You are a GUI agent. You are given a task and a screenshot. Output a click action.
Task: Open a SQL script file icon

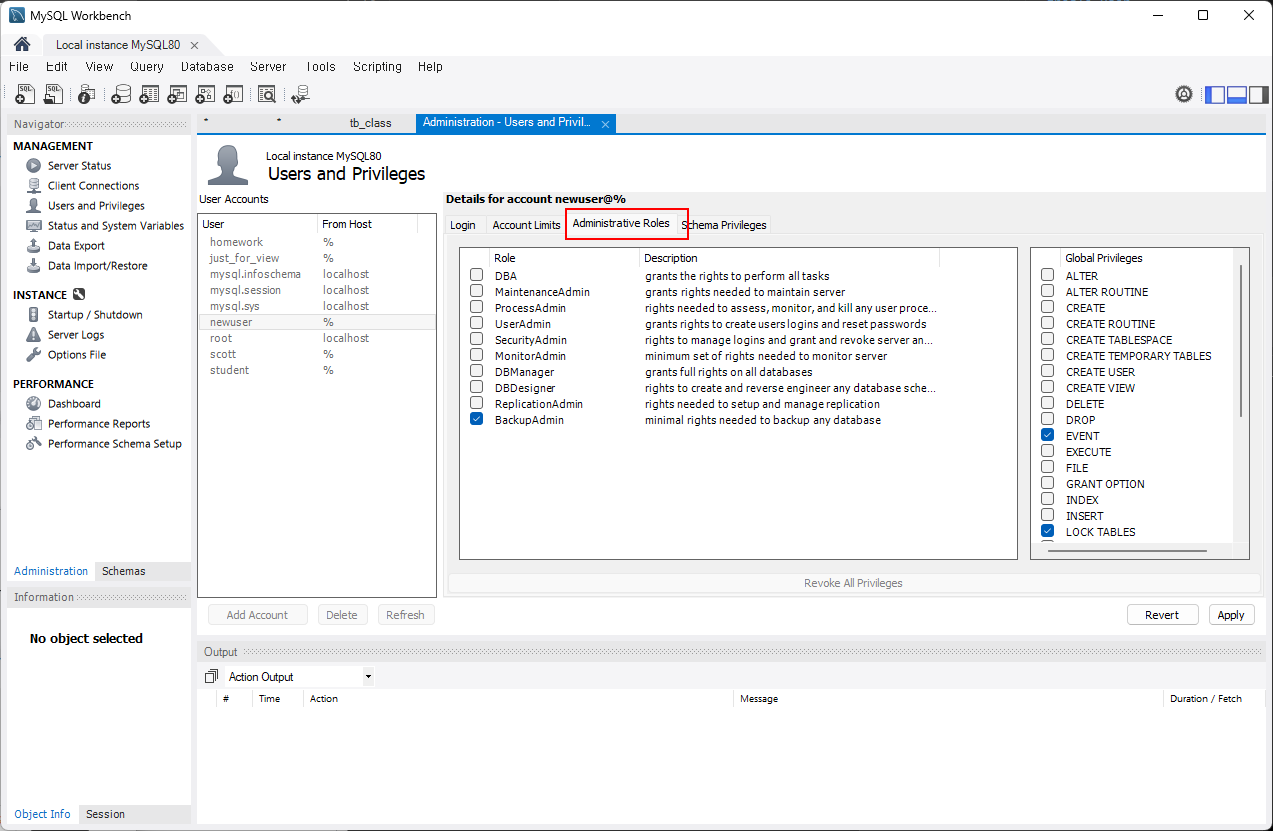tap(54, 94)
